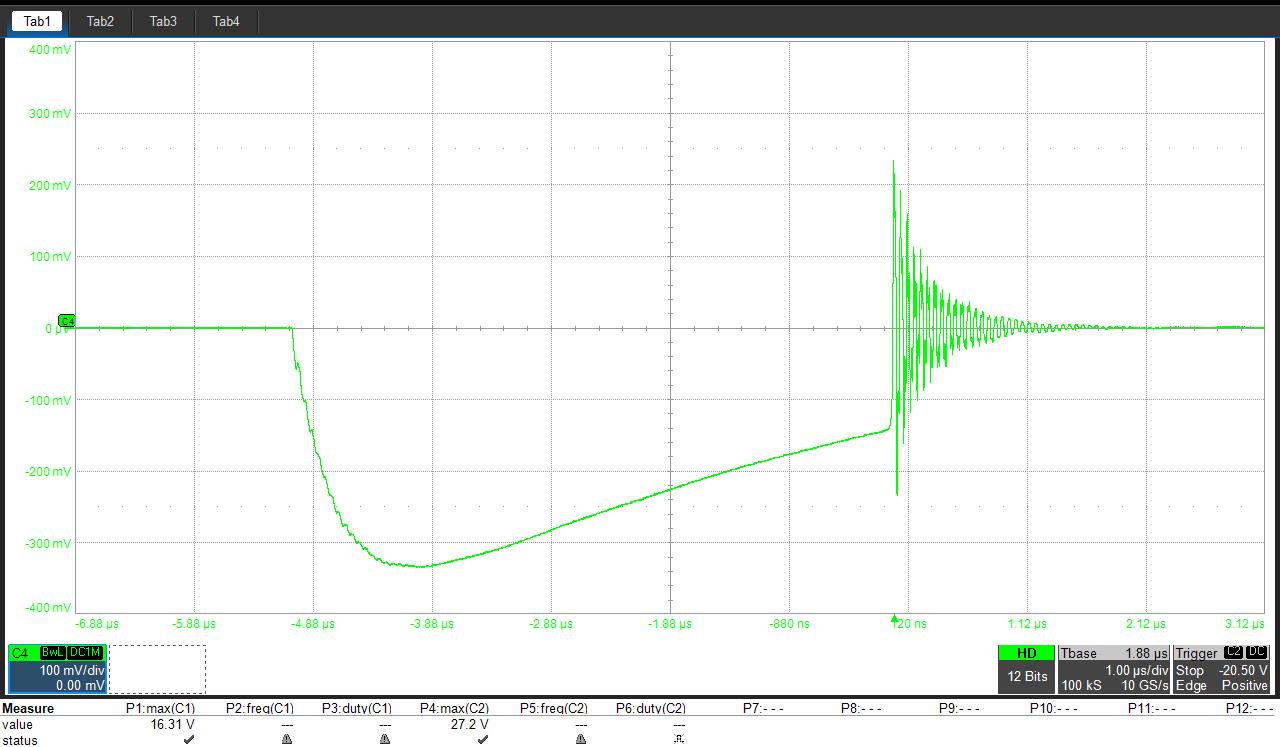This screenshot has height=747, width=1280.
Task: Open the C4 channel descriptor box
Action: pos(56,669)
